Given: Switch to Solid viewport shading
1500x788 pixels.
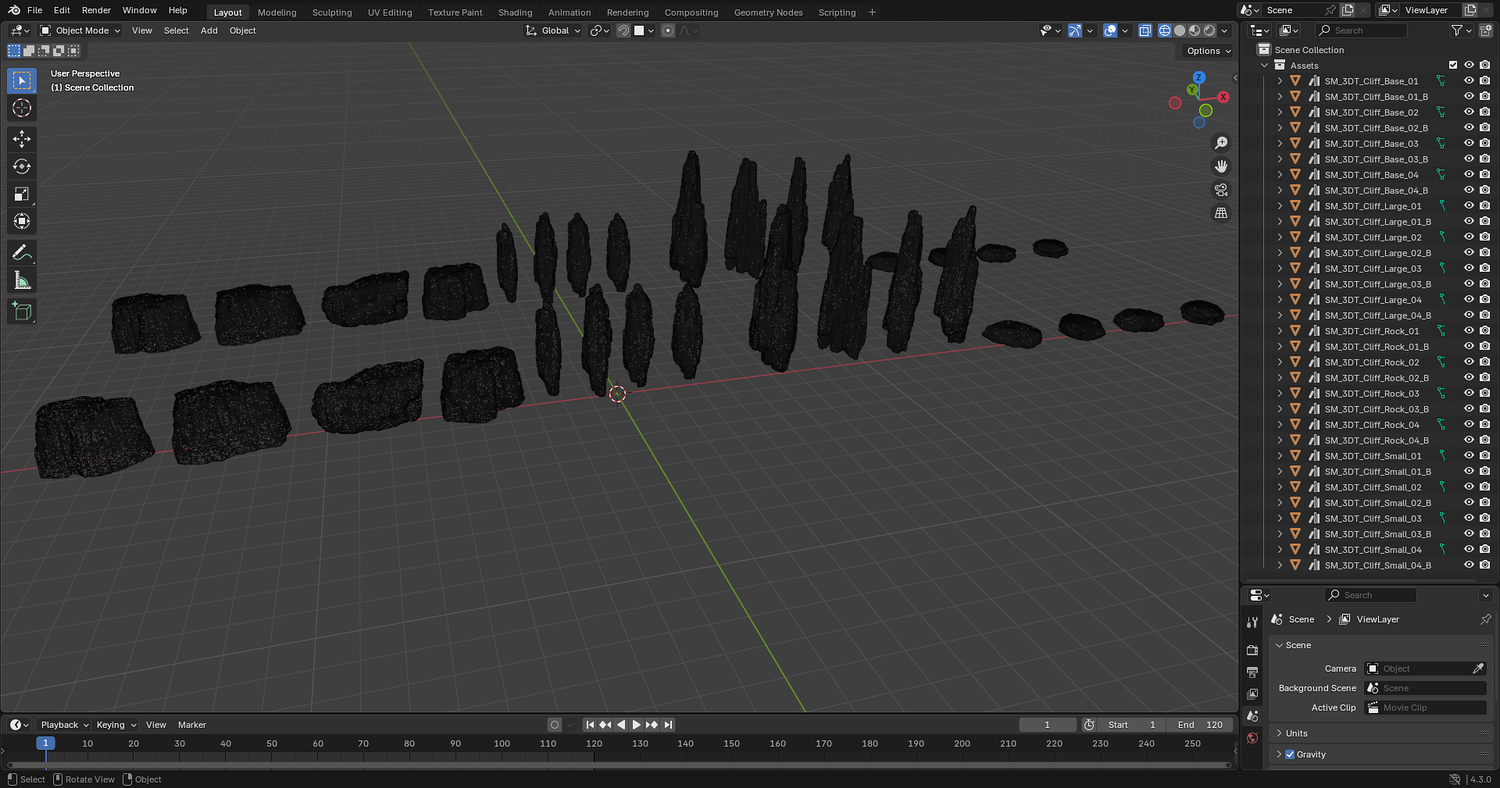Looking at the screenshot, I should (1180, 30).
